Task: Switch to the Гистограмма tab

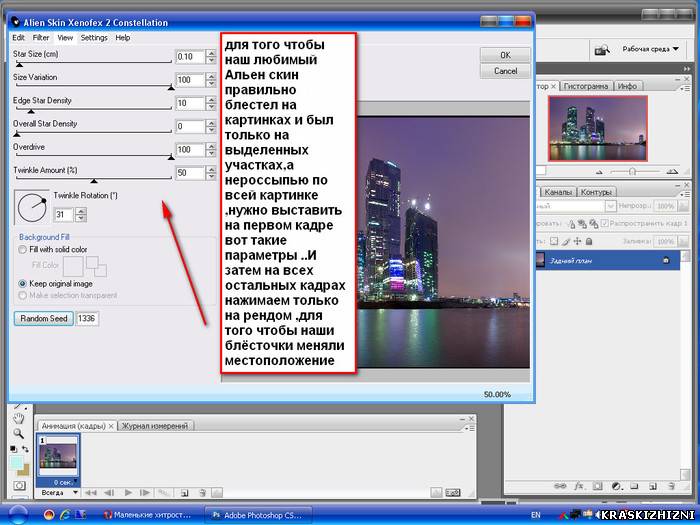Action: pyautogui.click(x=586, y=86)
